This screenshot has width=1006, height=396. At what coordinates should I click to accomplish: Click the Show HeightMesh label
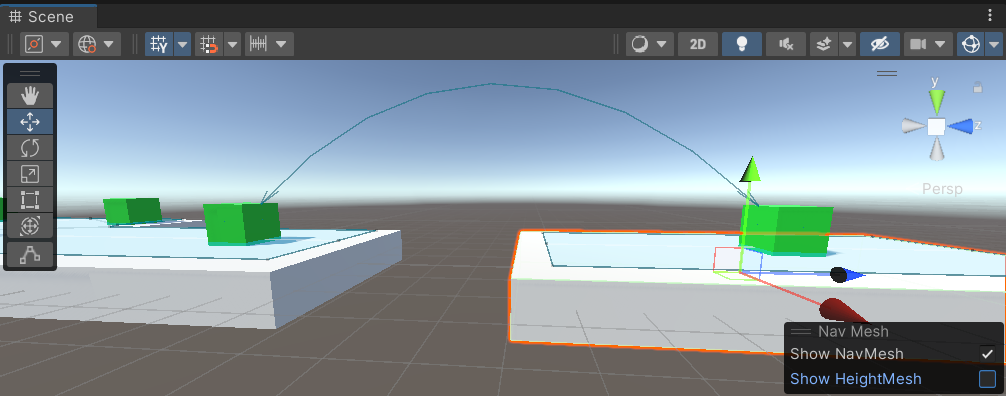856,379
